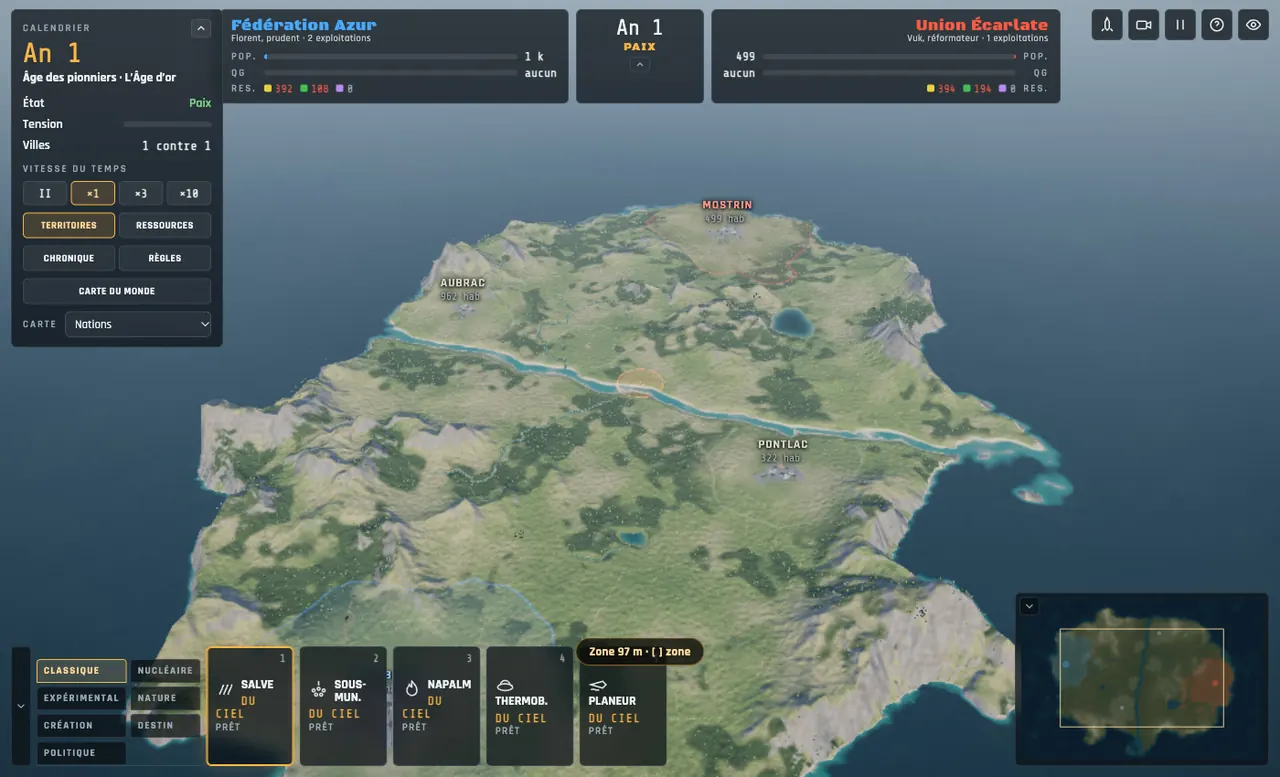
Task: Collapse the Calendrier panel chevron
Action: tap(201, 29)
